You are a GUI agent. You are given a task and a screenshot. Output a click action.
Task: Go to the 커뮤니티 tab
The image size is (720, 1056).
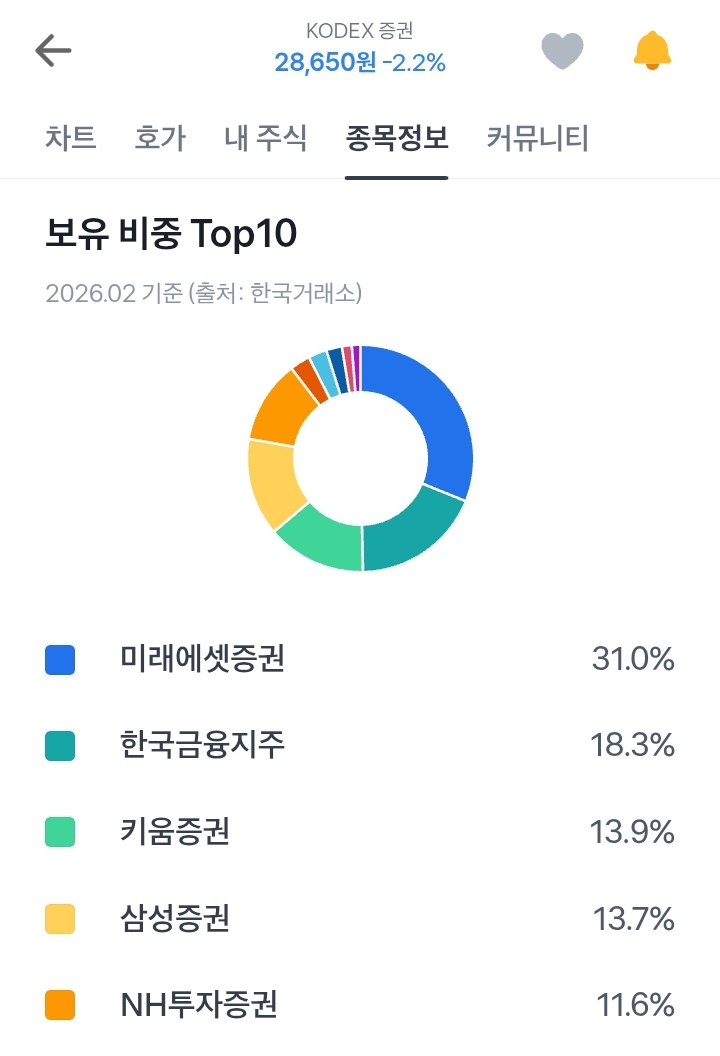538,138
